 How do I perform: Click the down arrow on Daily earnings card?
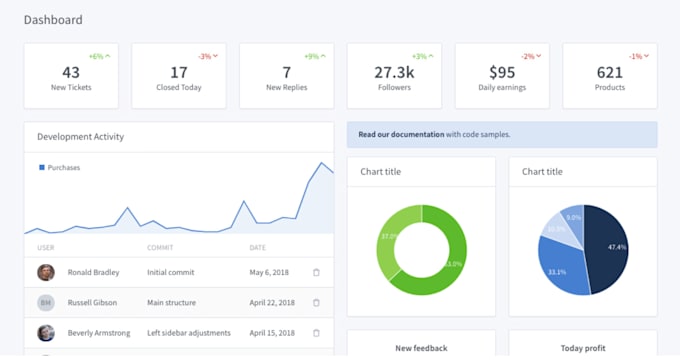tap(539, 56)
